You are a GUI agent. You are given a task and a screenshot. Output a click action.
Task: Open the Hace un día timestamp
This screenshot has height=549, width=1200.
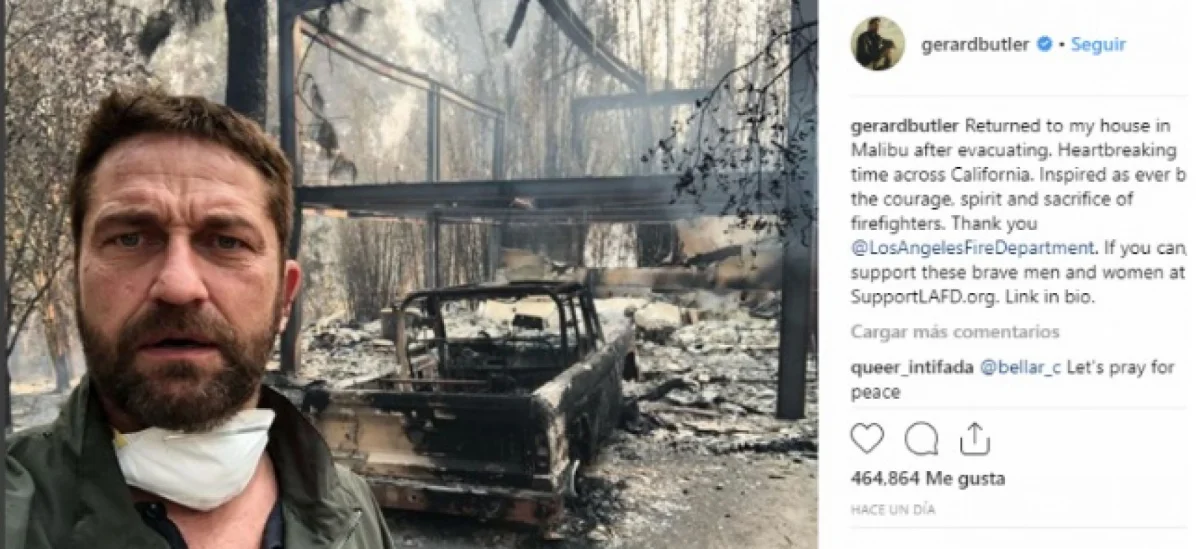[x=893, y=509]
